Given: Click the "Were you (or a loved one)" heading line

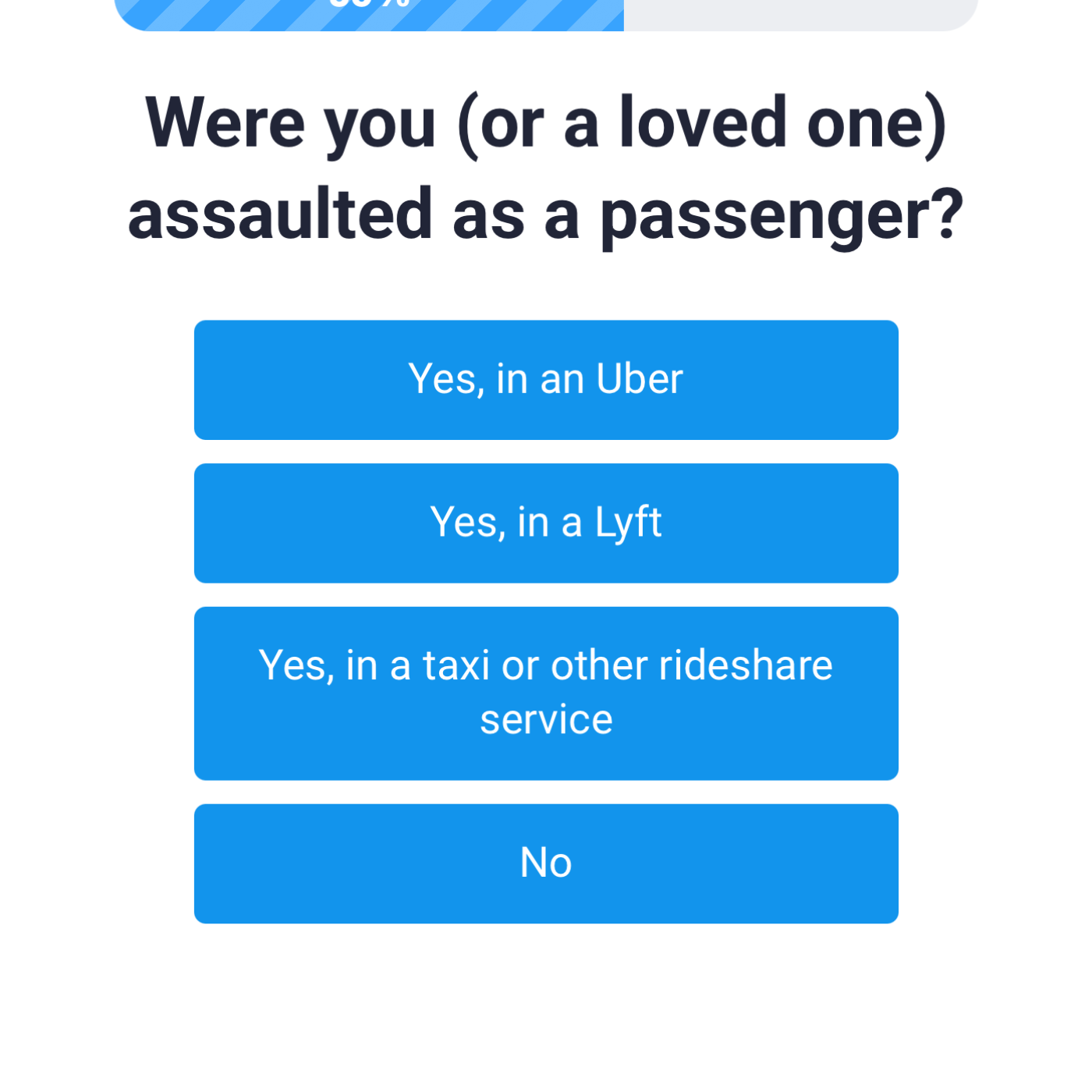Looking at the screenshot, I should click(546, 123).
